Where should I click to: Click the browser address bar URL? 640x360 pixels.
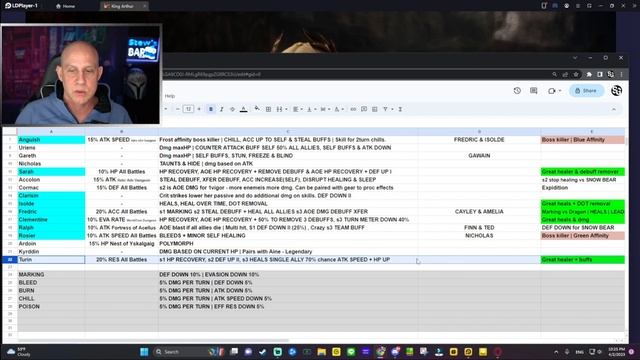coord(212,74)
